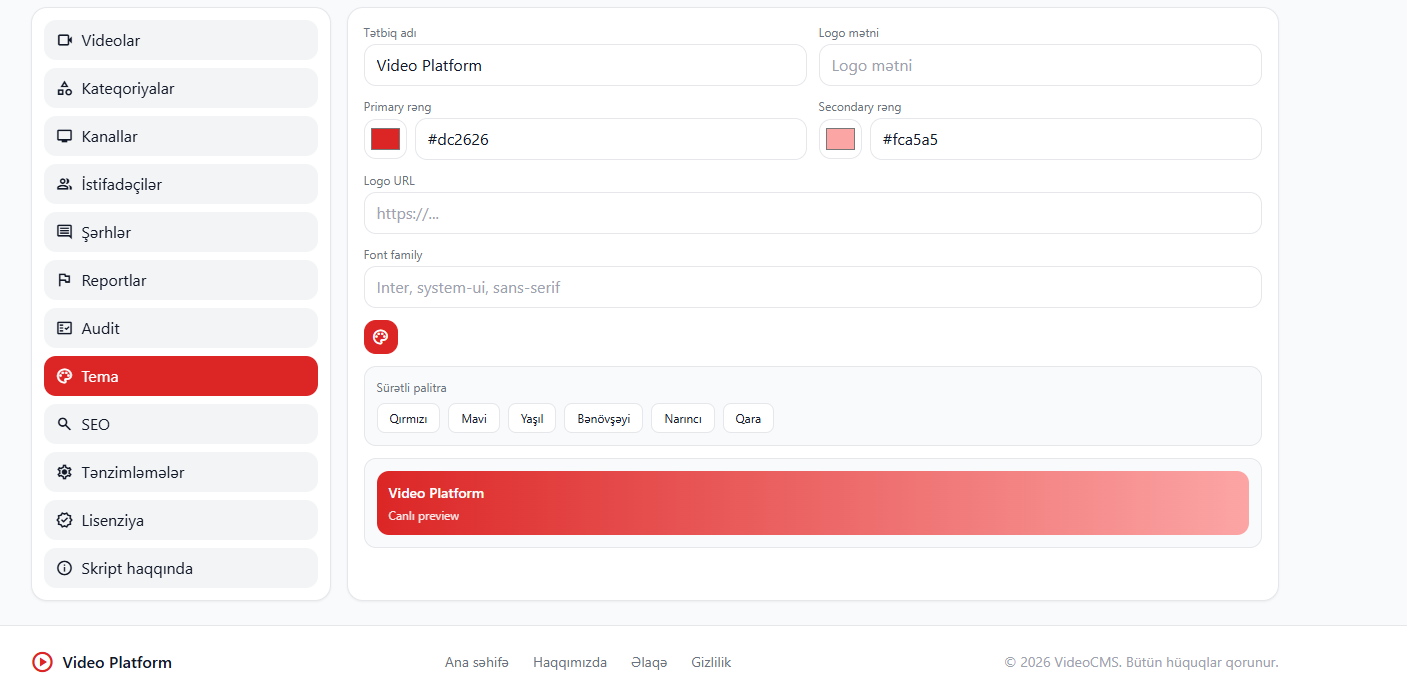
Task: Open the secondary color swatch picker
Action: click(x=840, y=139)
